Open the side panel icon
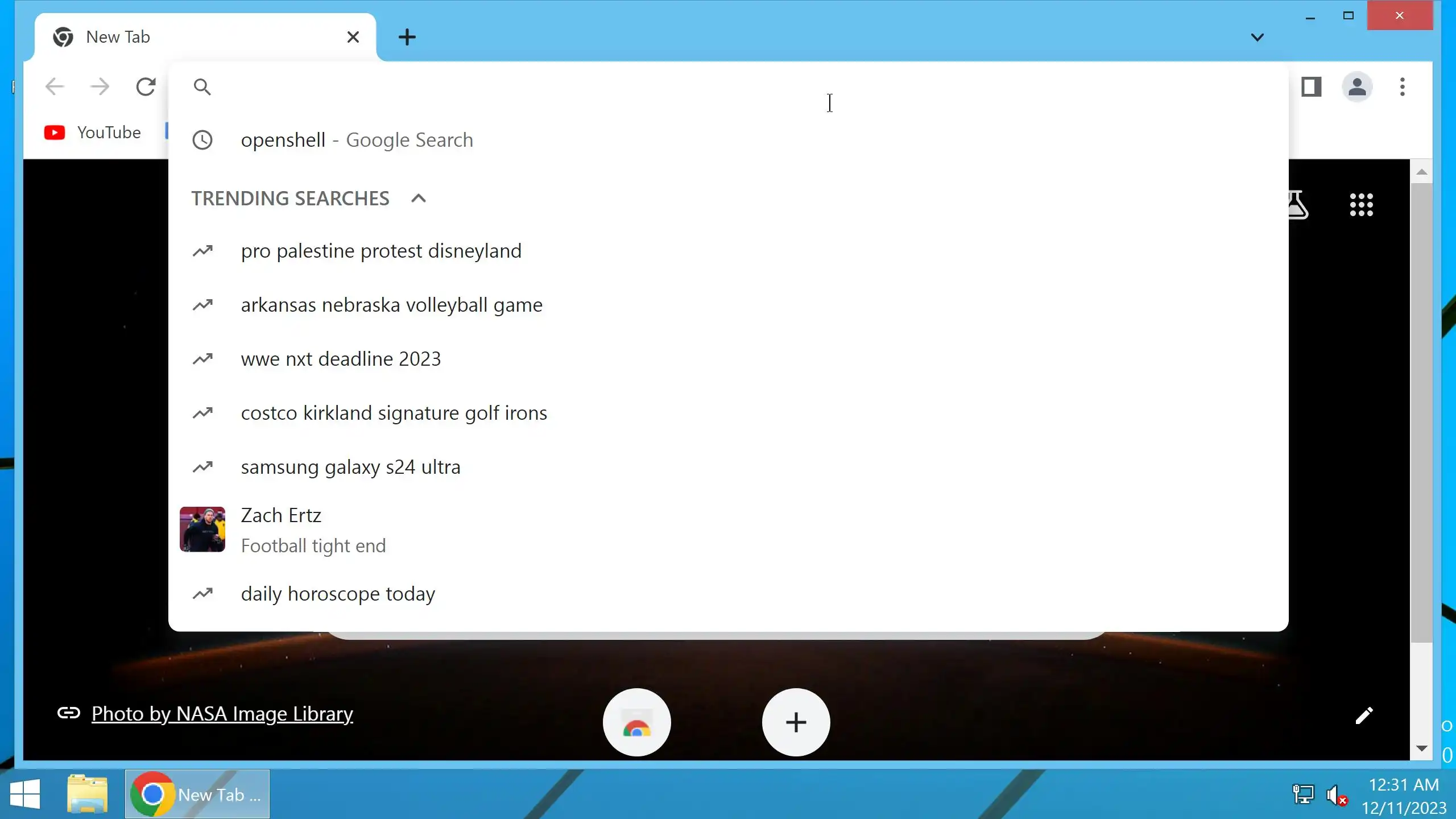 (1311, 87)
